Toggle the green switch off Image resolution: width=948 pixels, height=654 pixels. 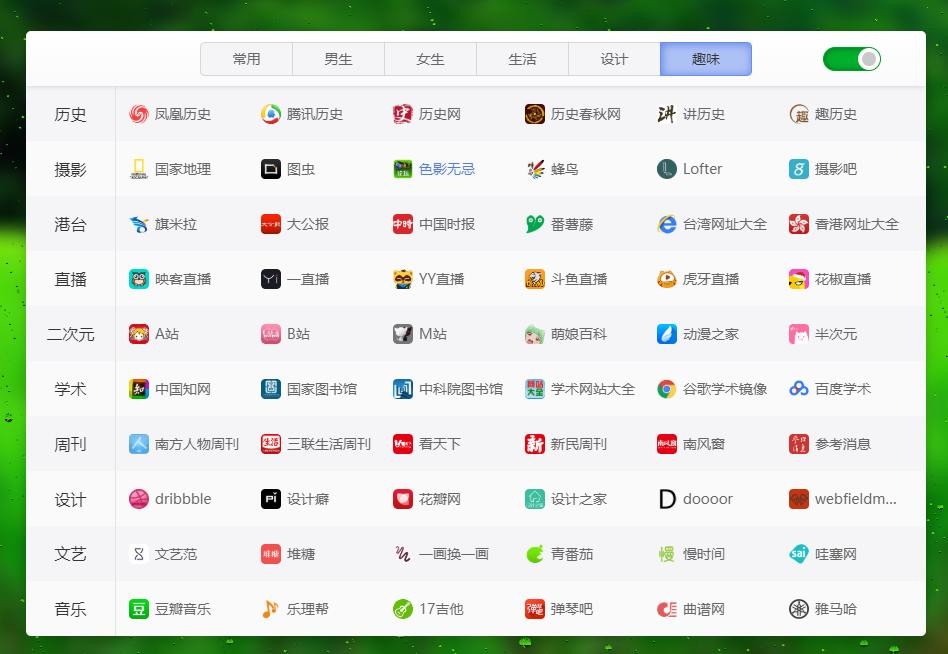click(x=851, y=59)
